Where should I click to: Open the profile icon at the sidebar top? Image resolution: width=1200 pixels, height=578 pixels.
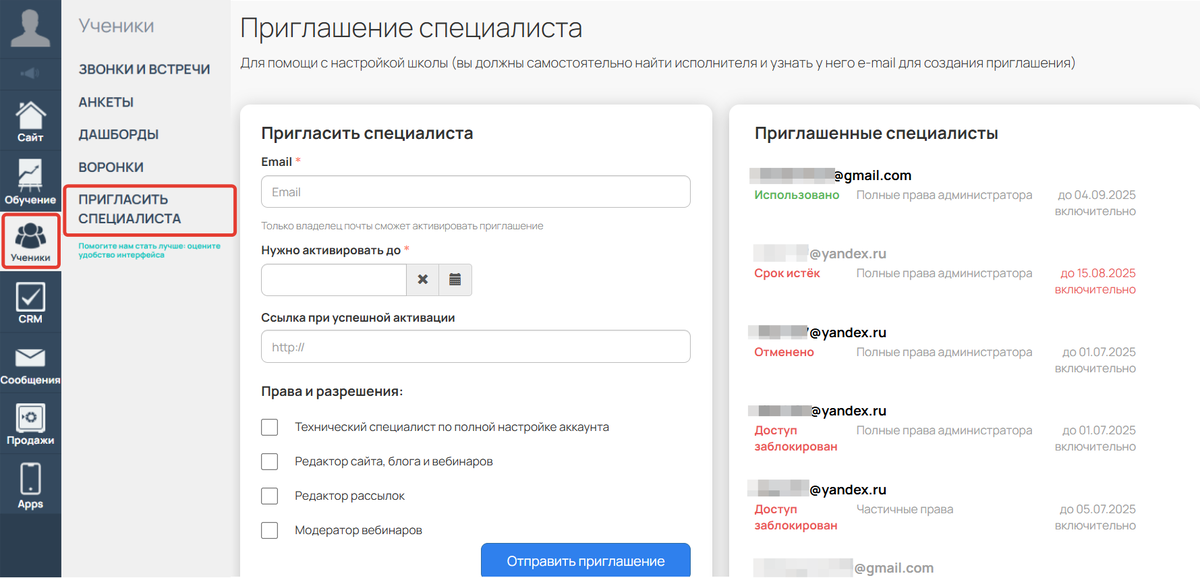(x=29, y=27)
